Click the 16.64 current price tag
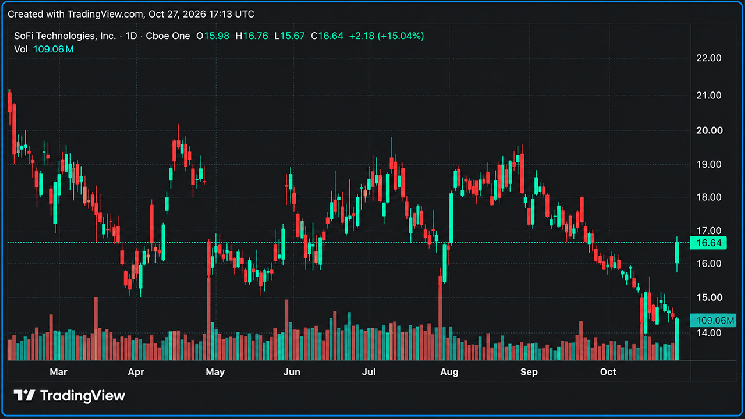Screen dimensions: 745x419 (x=708, y=243)
